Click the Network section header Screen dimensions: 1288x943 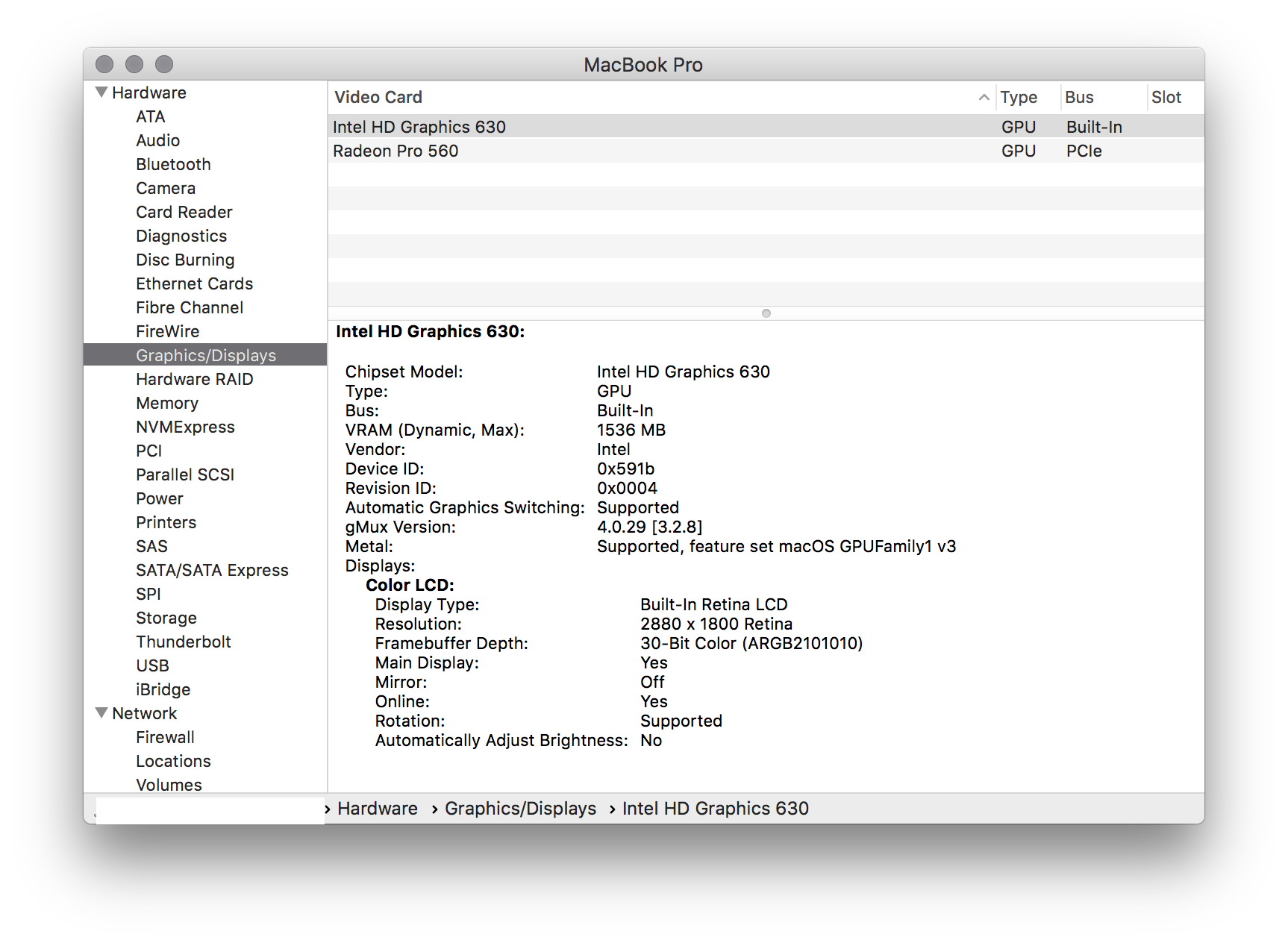pyautogui.click(x=144, y=713)
